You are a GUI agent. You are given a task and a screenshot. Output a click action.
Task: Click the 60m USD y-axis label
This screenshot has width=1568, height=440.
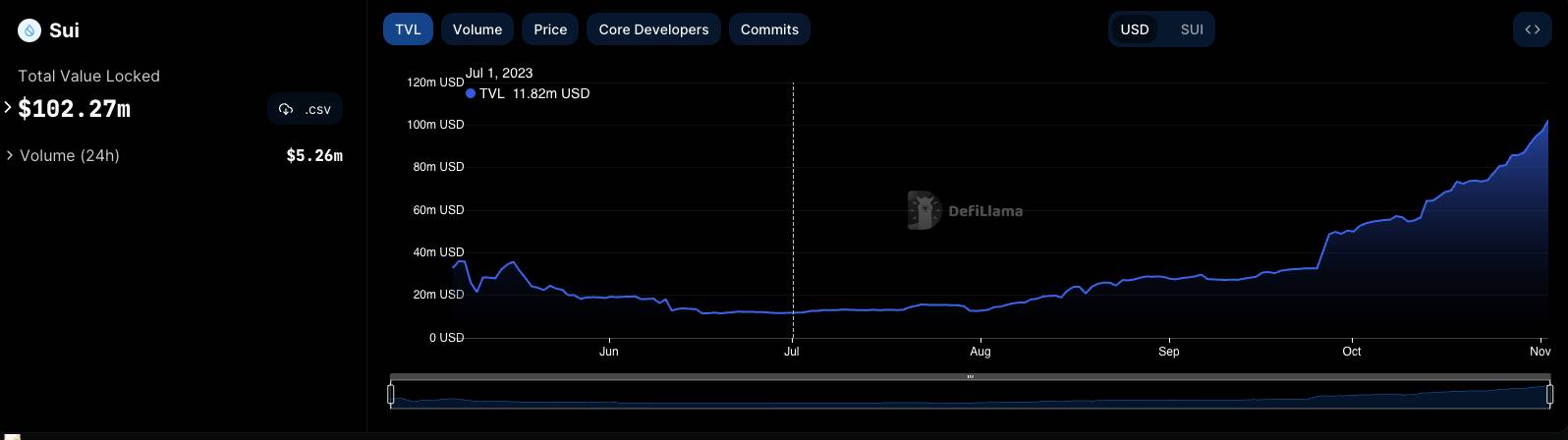(x=438, y=210)
